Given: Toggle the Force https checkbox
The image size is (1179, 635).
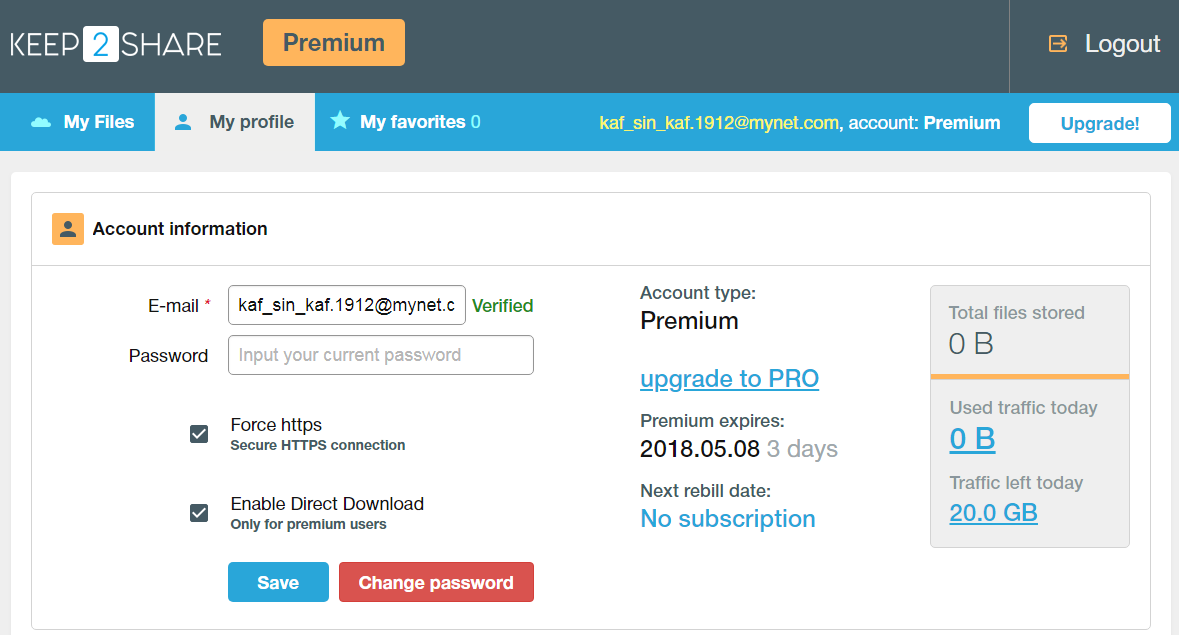Looking at the screenshot, I should pos(199,434).
